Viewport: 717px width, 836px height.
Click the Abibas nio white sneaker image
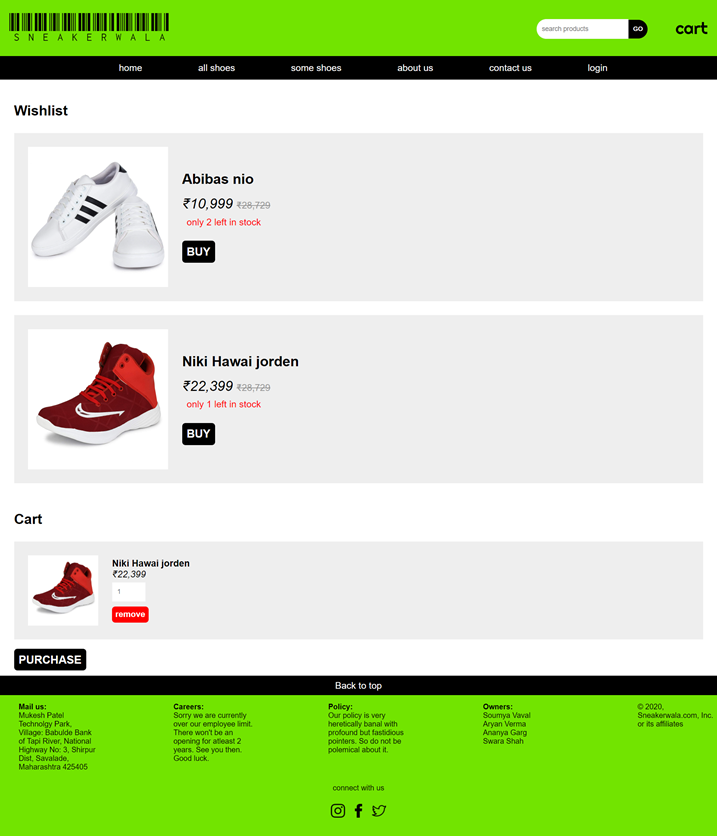coord(98,217)
